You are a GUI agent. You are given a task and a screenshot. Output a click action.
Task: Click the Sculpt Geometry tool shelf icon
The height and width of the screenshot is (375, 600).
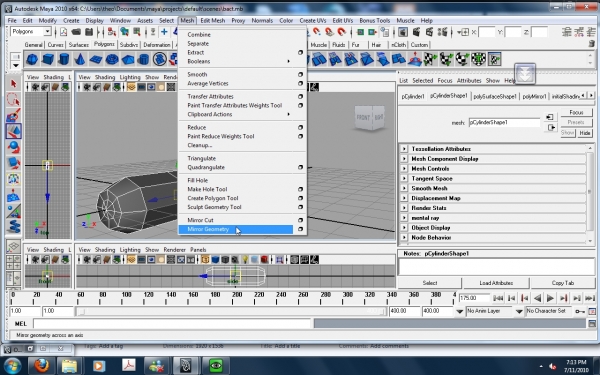[414, 59]
